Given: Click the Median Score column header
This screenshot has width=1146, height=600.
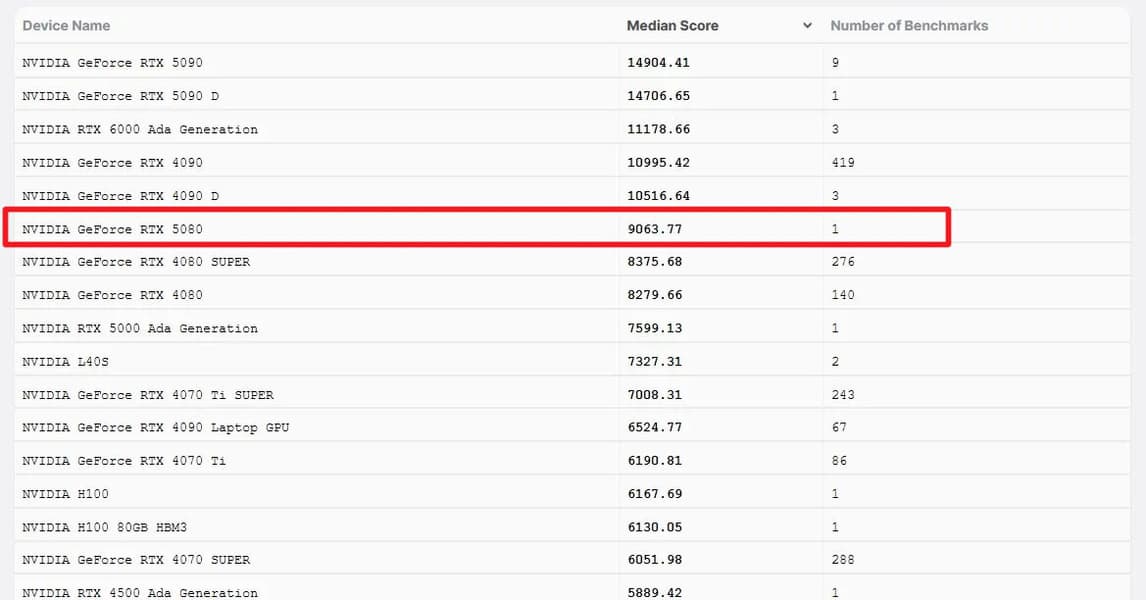Looking at the screenshot, I should coord(672,26).
